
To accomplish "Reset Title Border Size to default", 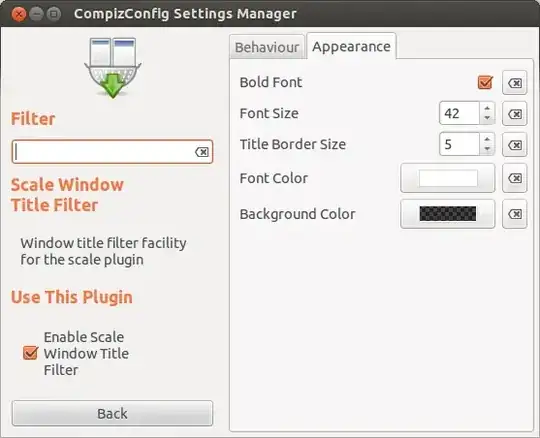I will [x=515, y=145].
